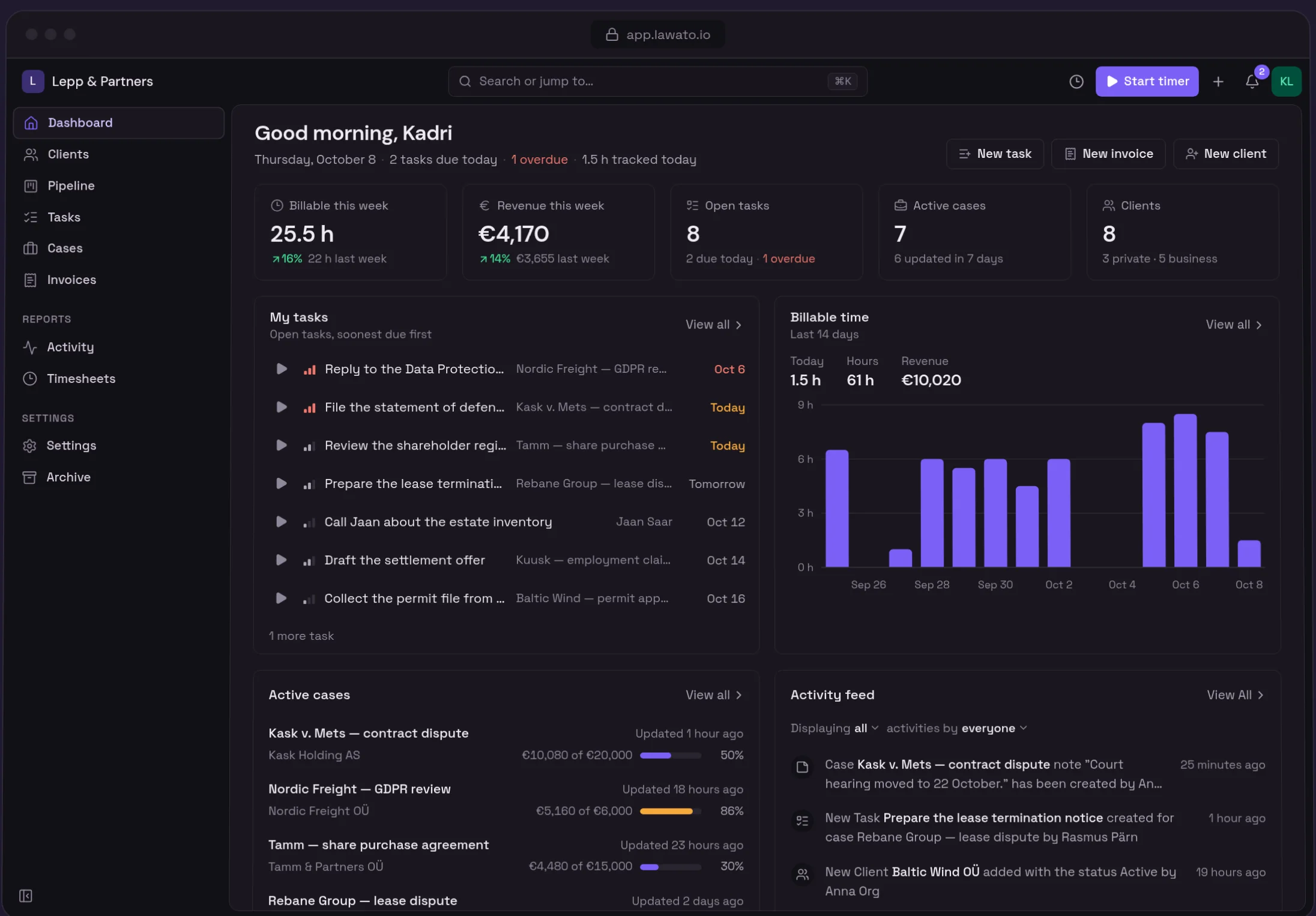Open View all for Active cases
Image resolution: width=1316 pixels, height=916 pixels.
tap(714, 695)
